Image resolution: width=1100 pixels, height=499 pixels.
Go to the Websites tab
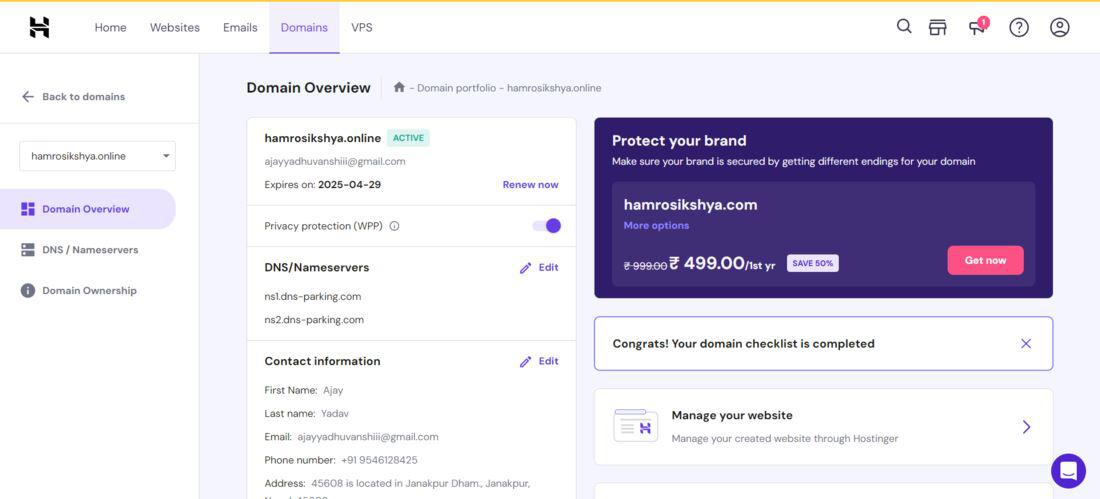175,27
